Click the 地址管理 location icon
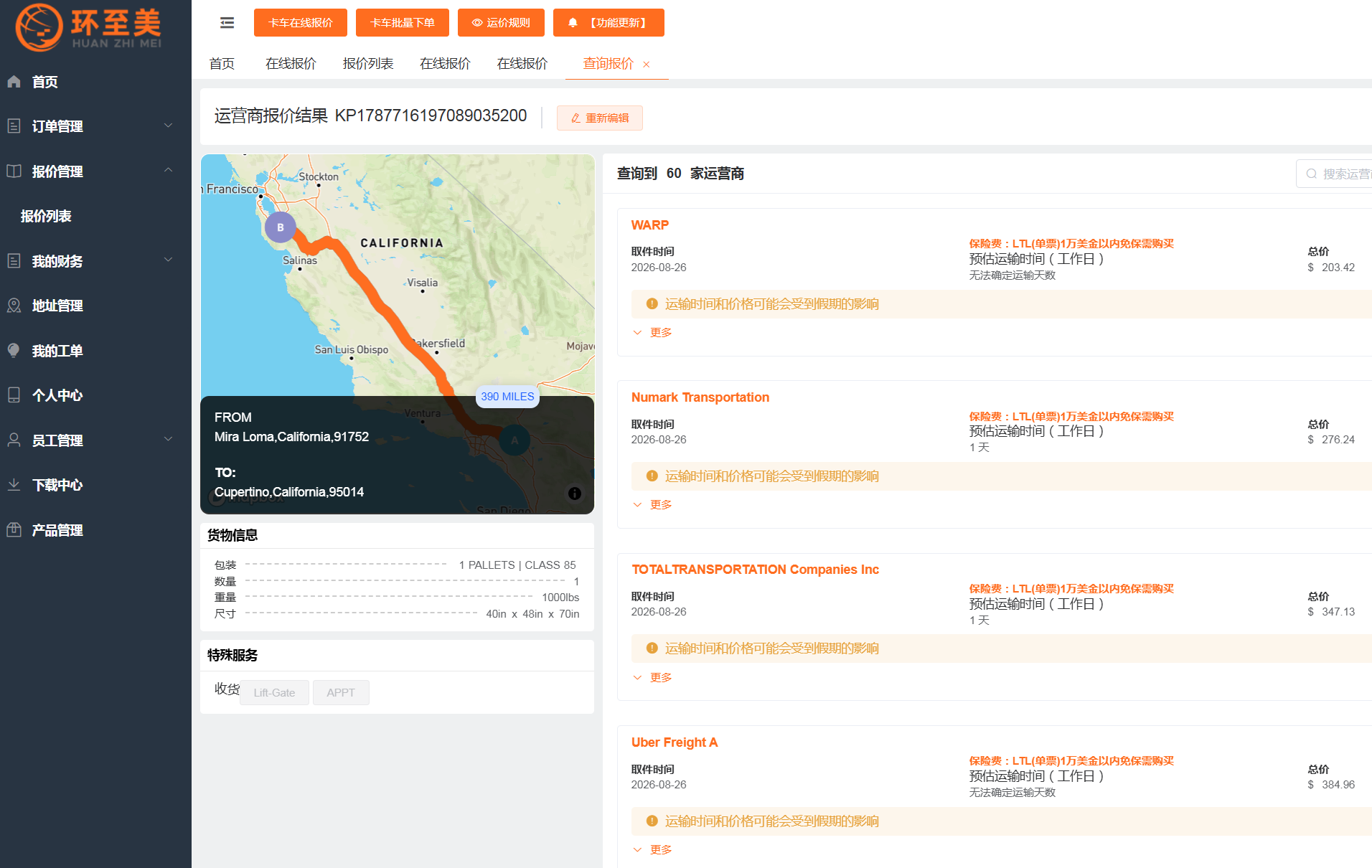 click(x=14, y=306)
